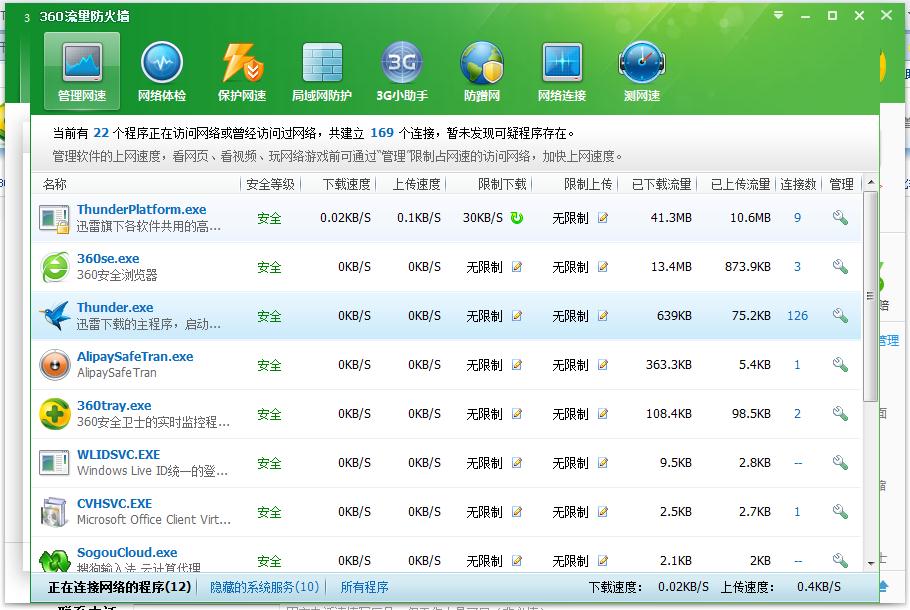Open 局域网防护 firewall wall icon
The image size is (910, 610).
[x=322, y=71]
